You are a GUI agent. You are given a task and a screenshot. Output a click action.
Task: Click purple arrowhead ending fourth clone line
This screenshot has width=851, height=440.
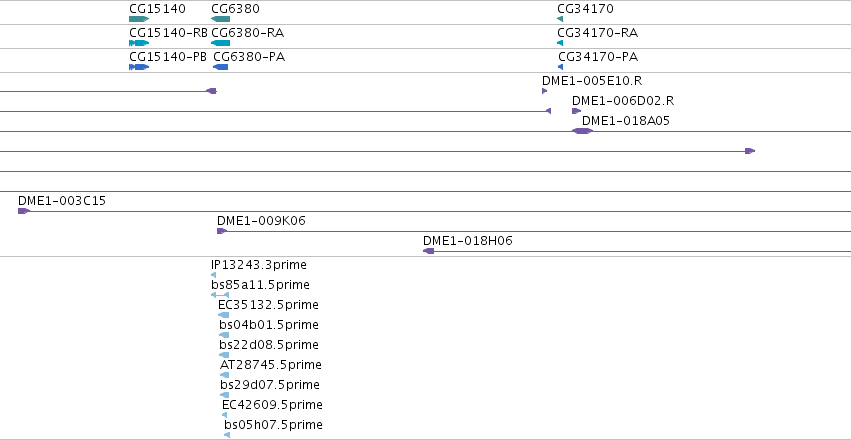click(750, 151)
